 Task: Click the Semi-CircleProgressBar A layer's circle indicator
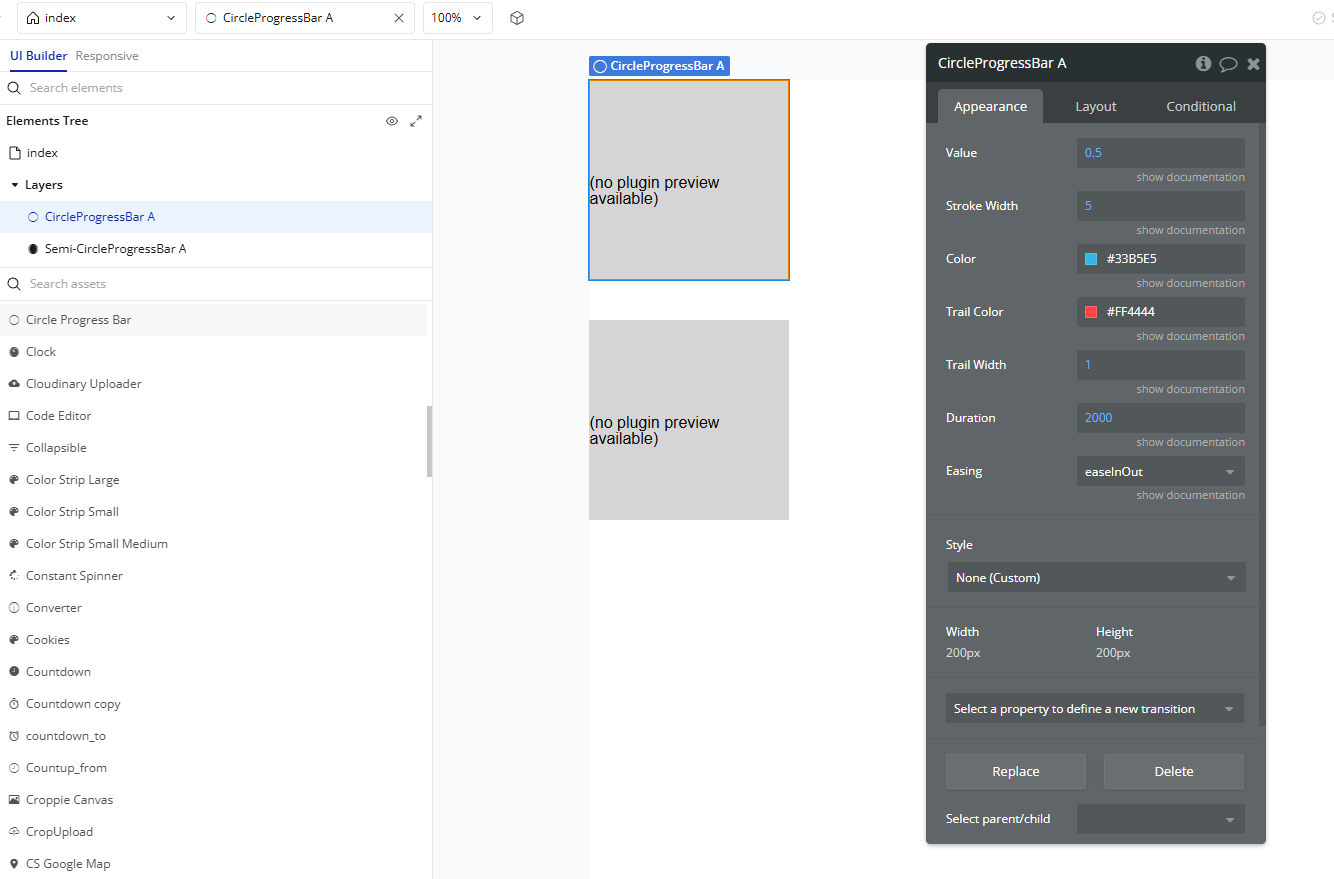35,248
